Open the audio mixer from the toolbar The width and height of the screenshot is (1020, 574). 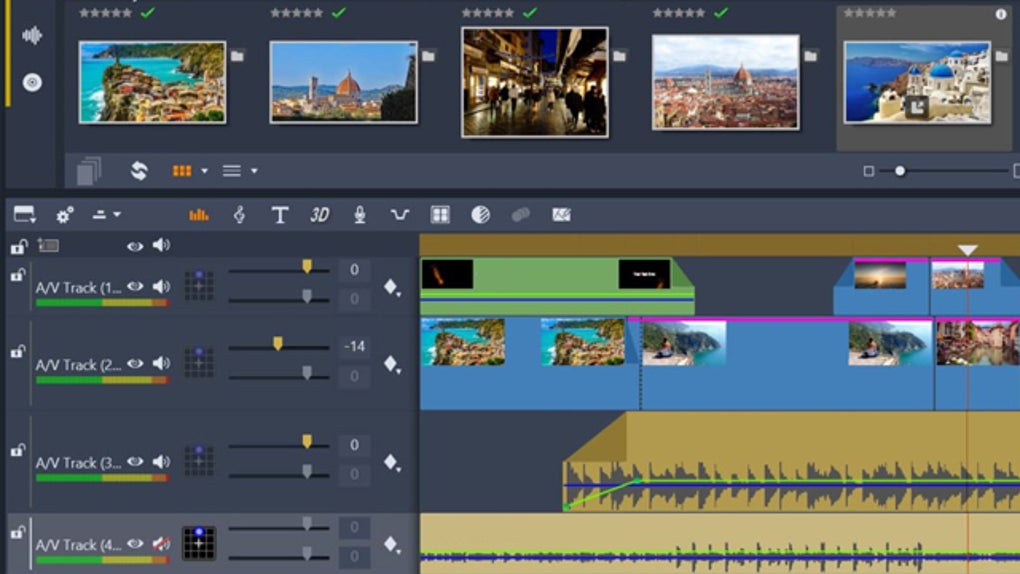(199, 215)
